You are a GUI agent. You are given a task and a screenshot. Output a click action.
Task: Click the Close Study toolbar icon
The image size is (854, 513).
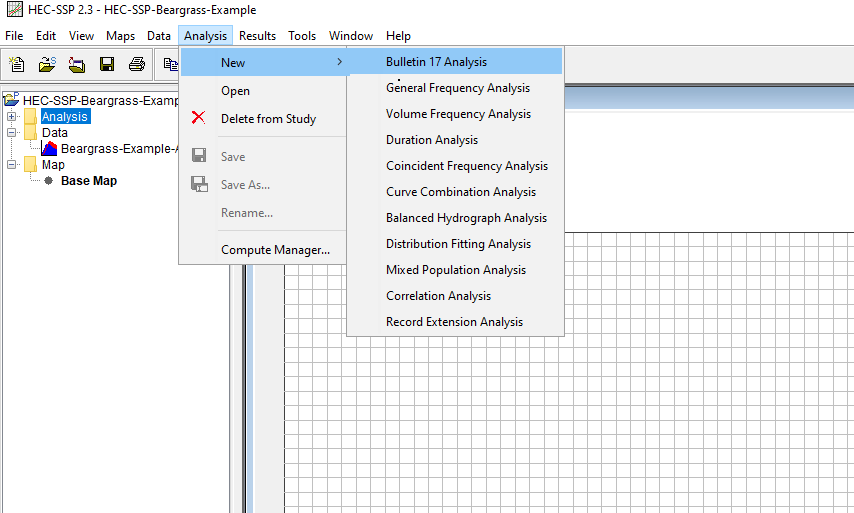[77, 64]
